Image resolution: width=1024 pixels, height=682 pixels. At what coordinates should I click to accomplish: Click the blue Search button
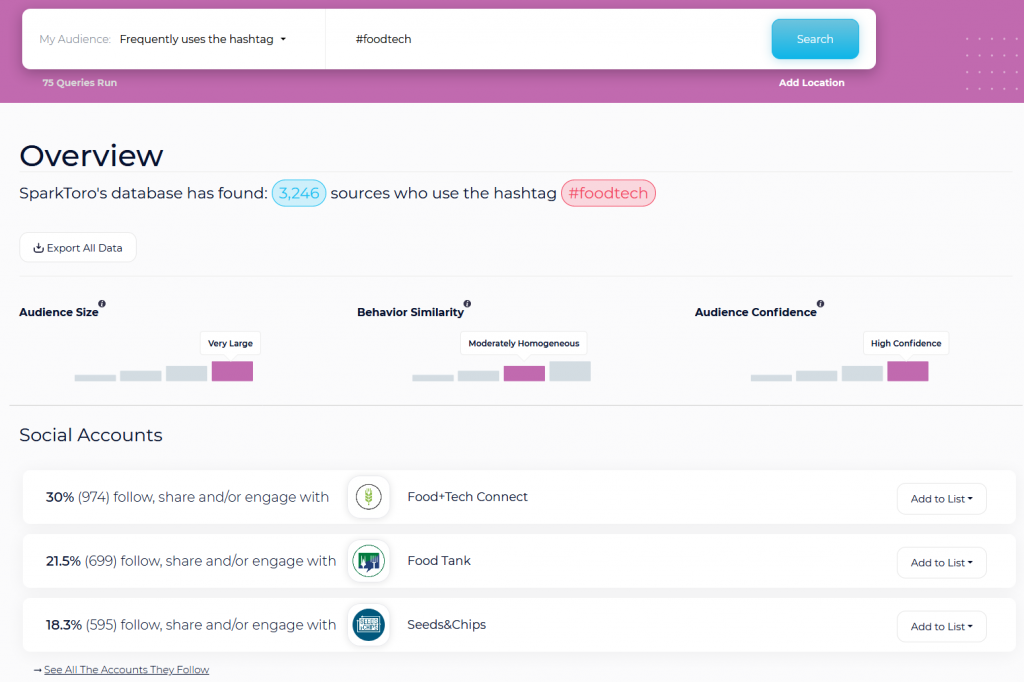pos(815,39)
